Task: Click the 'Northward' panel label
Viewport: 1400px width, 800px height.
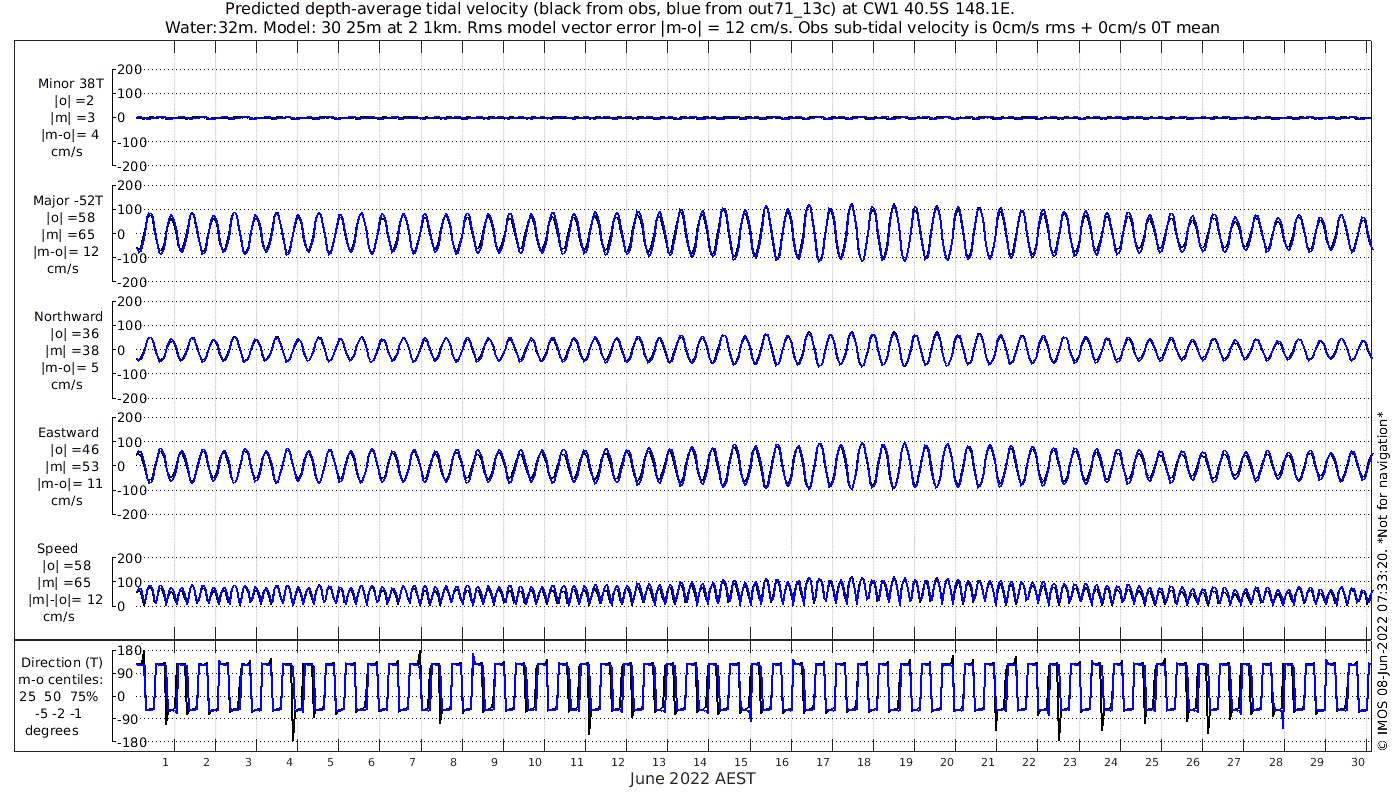Action: click(68, 317)
